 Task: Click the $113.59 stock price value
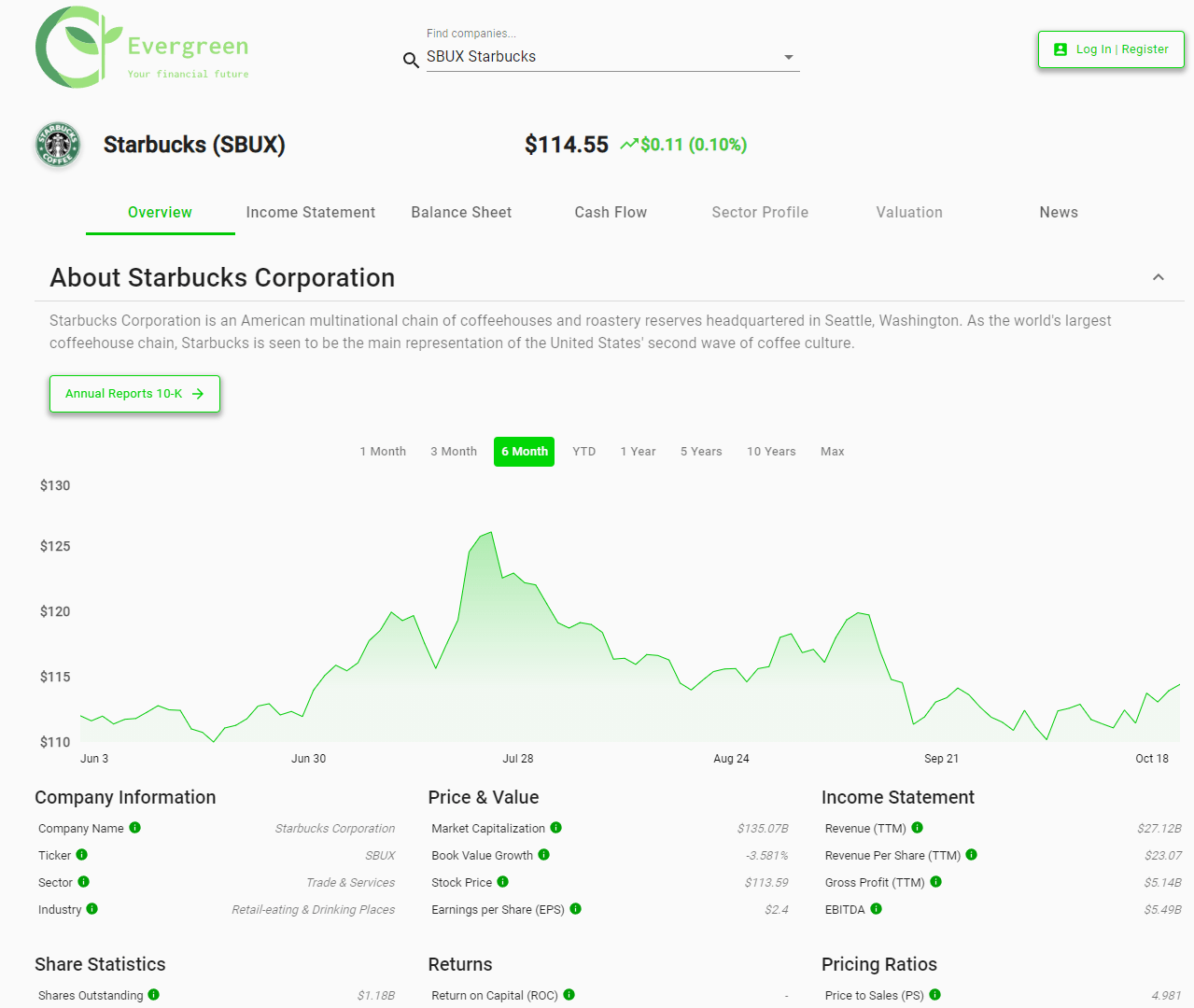click(x=766, y=883)
